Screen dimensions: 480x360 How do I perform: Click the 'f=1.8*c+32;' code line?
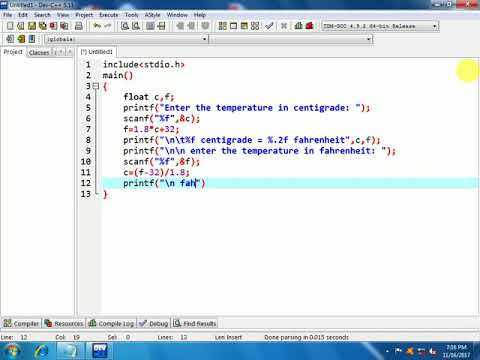151,129
